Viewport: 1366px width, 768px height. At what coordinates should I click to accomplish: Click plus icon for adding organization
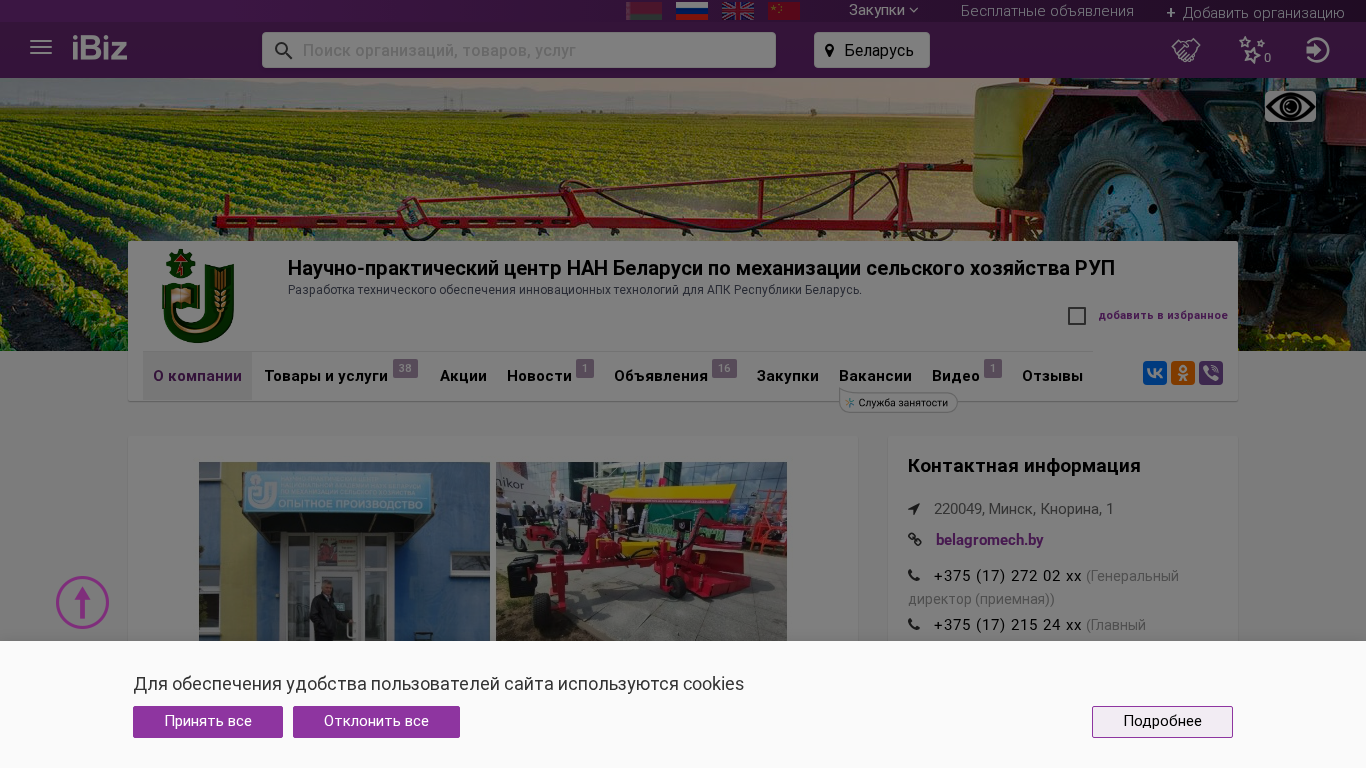coord(1171,13)
